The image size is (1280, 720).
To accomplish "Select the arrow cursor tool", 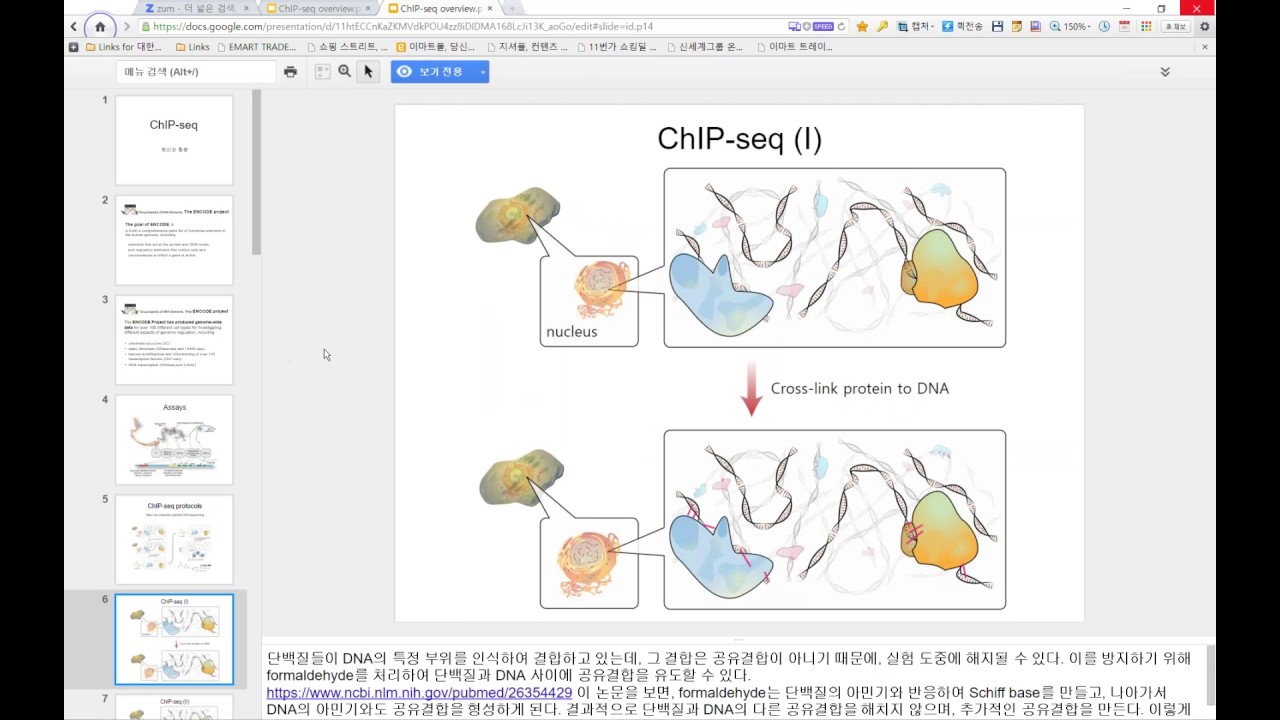I will point(368,72).
